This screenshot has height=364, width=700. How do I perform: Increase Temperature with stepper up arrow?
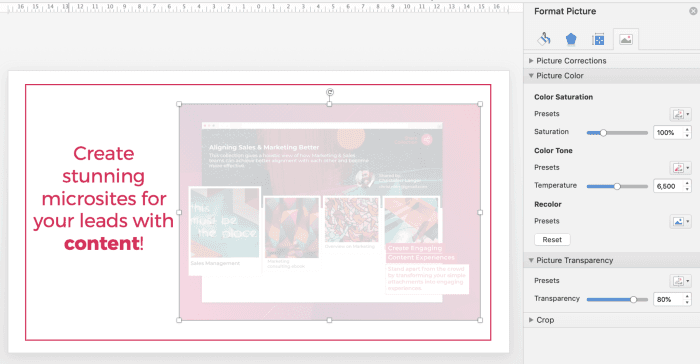687,183
